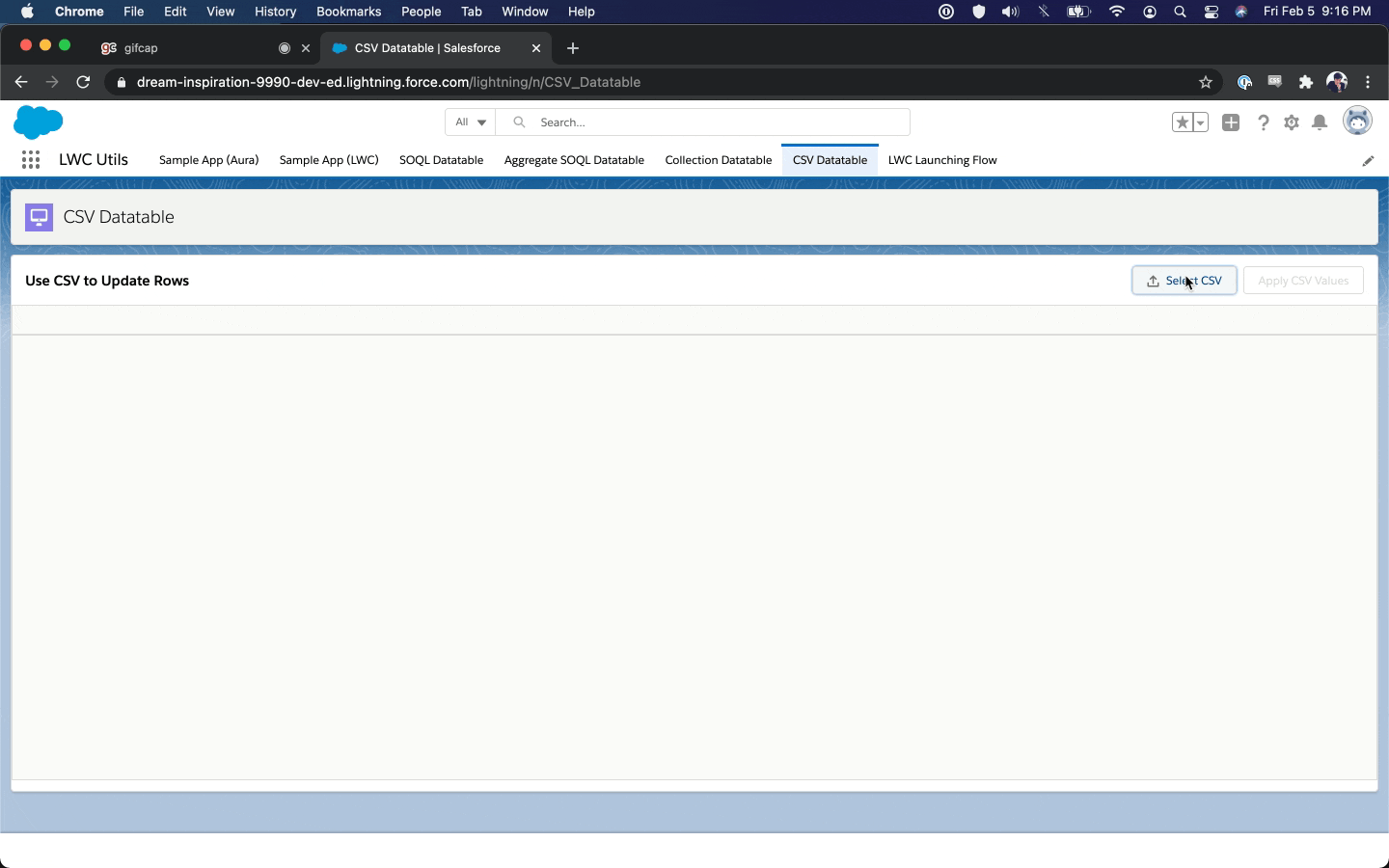Open the Salesforce Setup gear icon
This screenshot has height=868, width=1389.
(x=1293, y=122)
